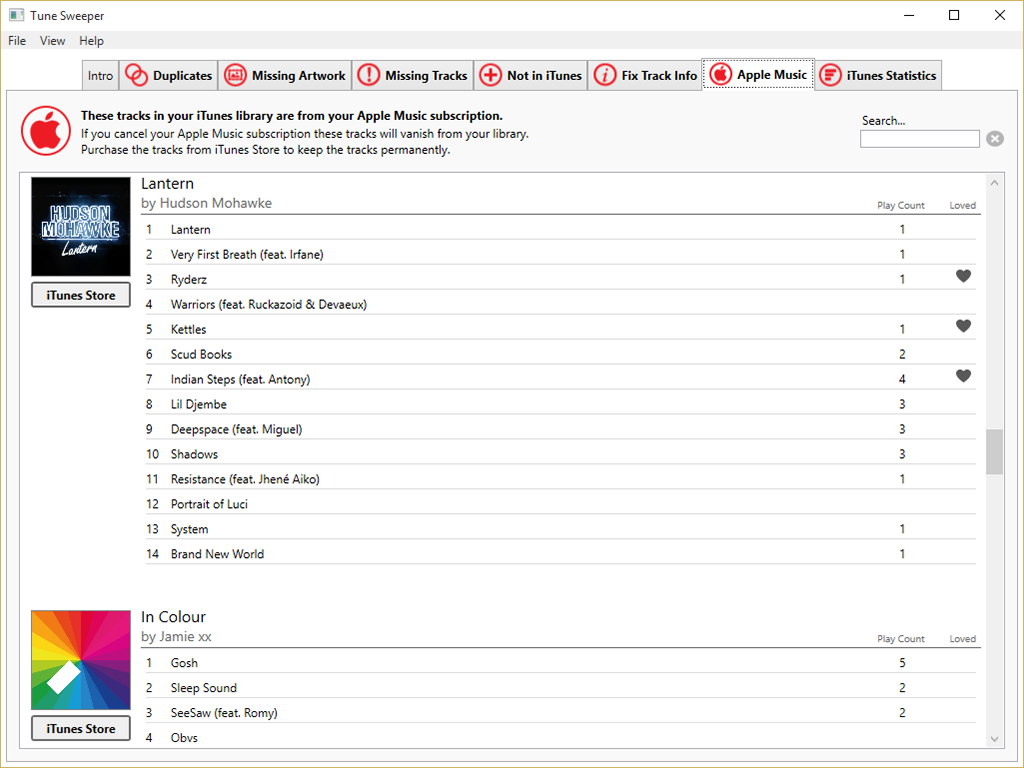Select the track 'Scud Books'

point(560,355)
